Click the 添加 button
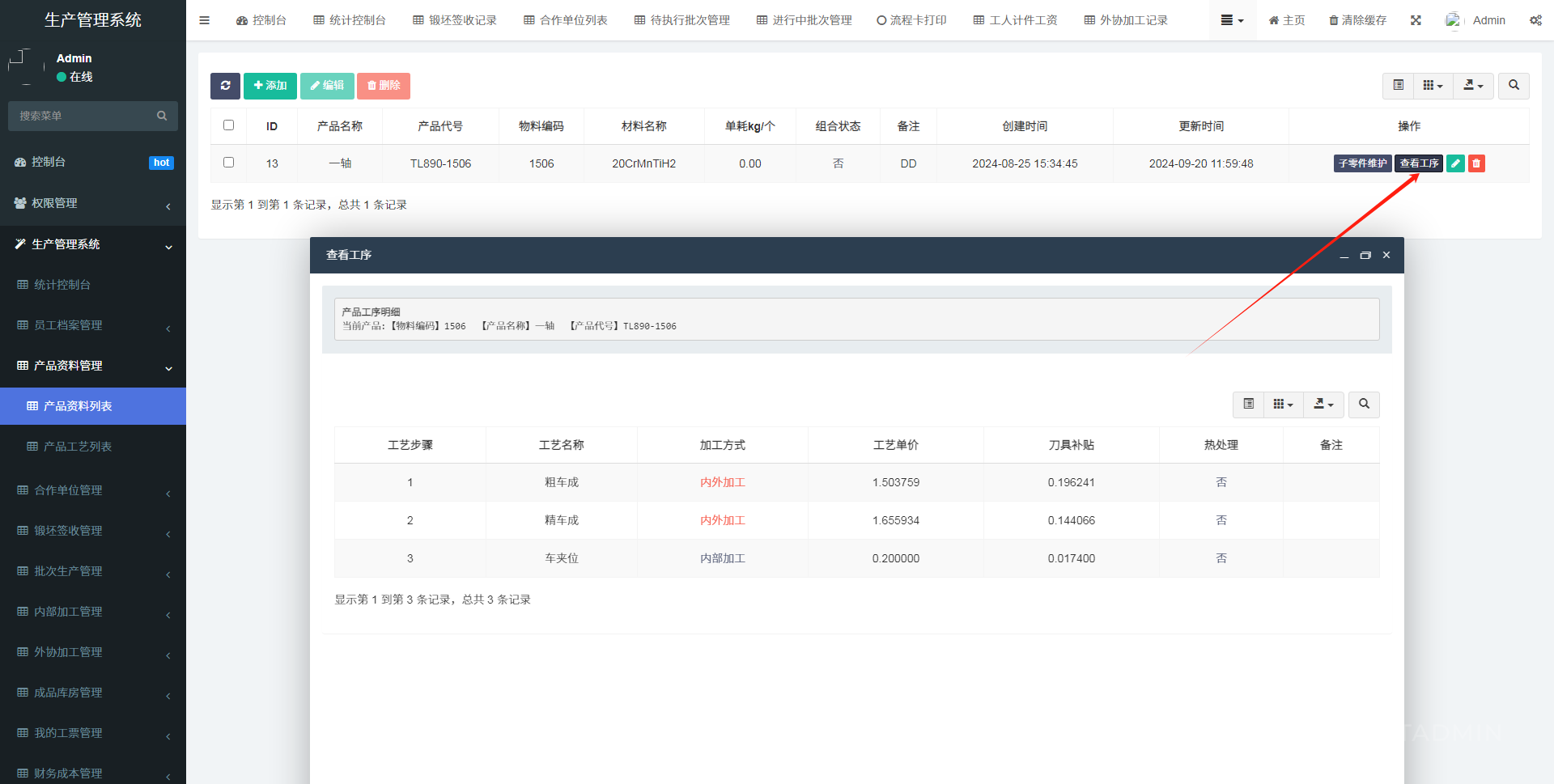The width and height of the screenshot is (1554, 784). [x=270, y=86]
